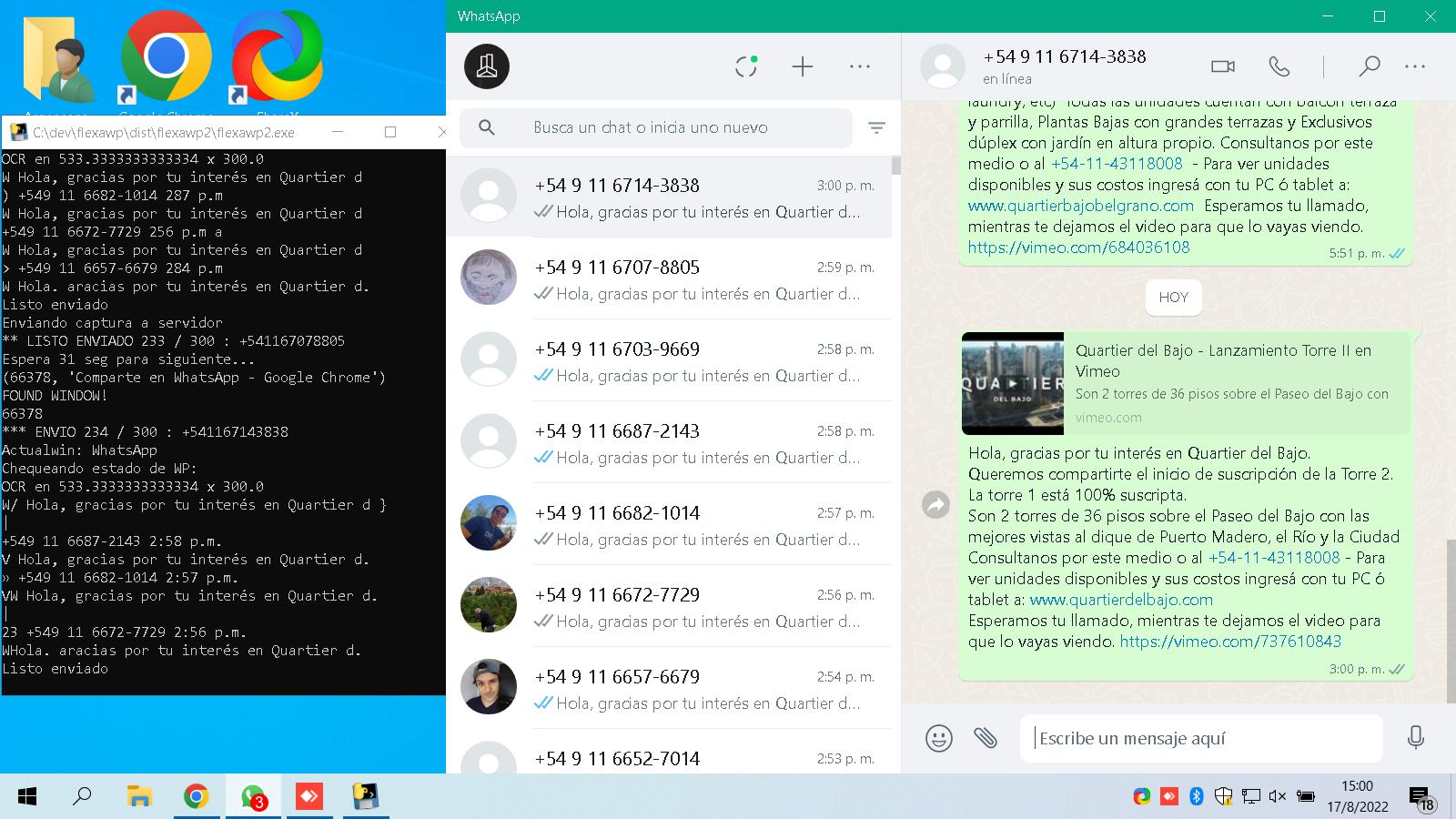Click the search magnifier in chat search box
The image size is (1456, 819).
[x=487, y=128]
